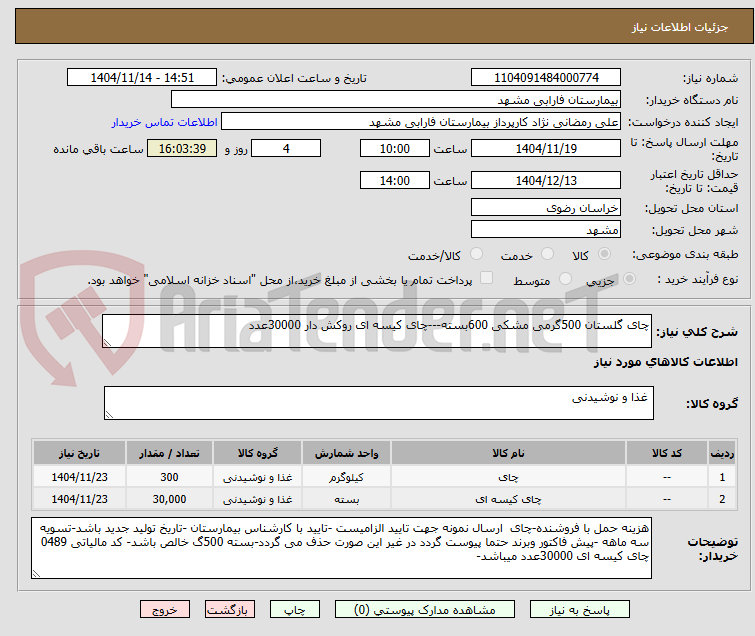
Task: Click the اطلاعات کالاهای مورد نیاز heading
Action: click(x=665, y=362)
